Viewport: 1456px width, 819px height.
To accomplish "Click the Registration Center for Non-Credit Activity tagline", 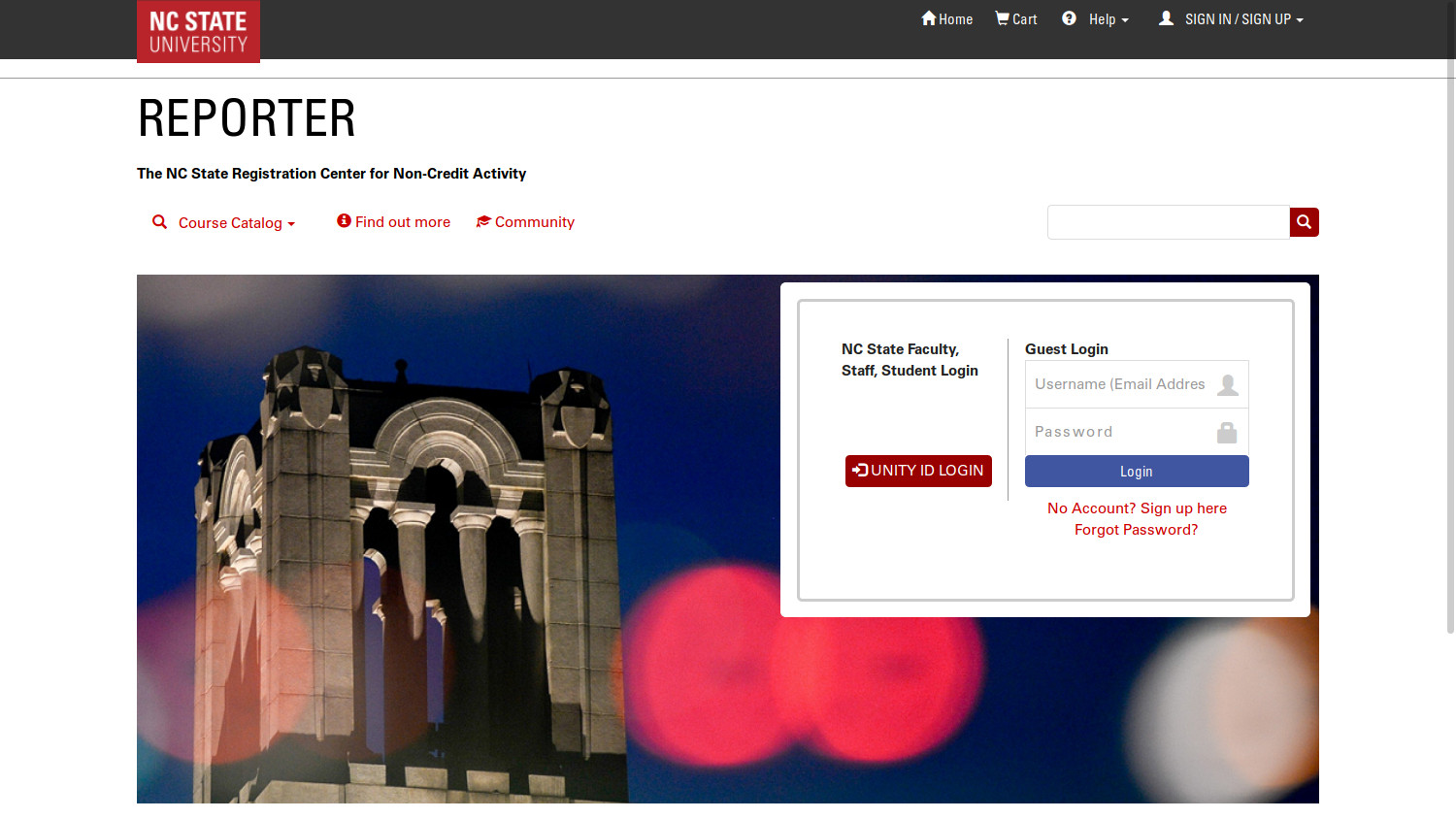I will pos(331,173).
